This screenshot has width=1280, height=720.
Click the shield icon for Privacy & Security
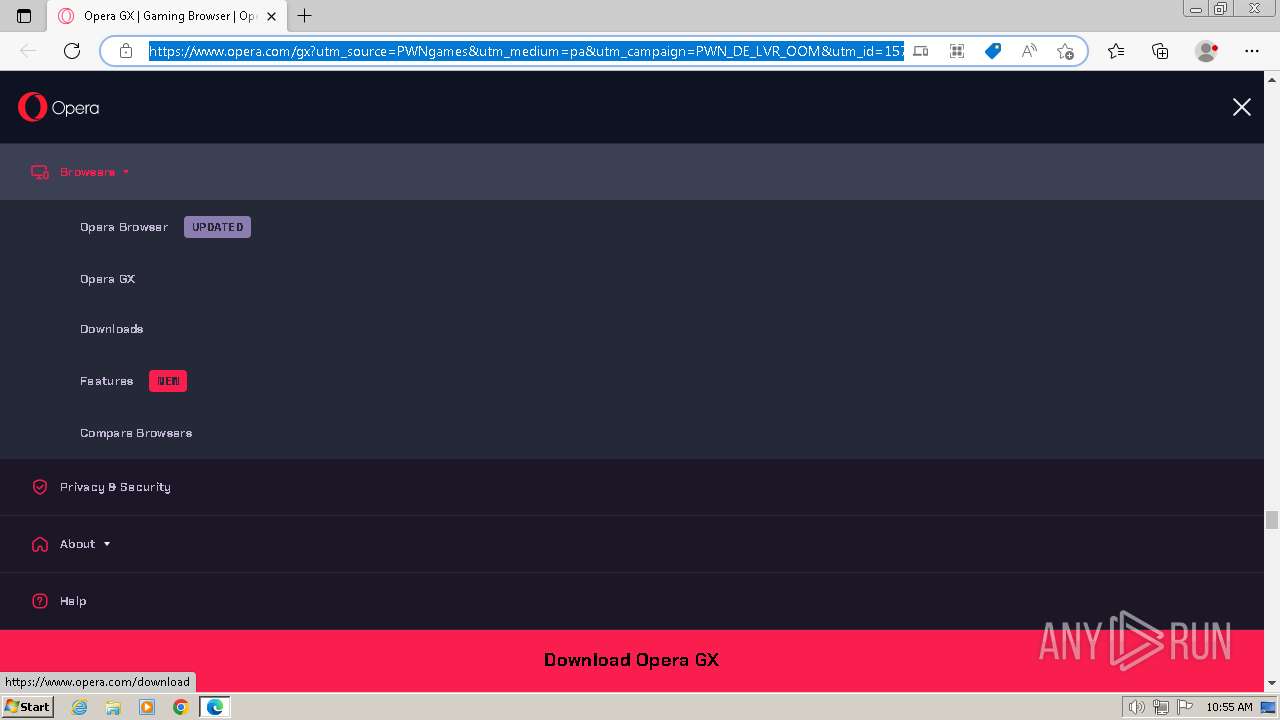click(40, 487)
